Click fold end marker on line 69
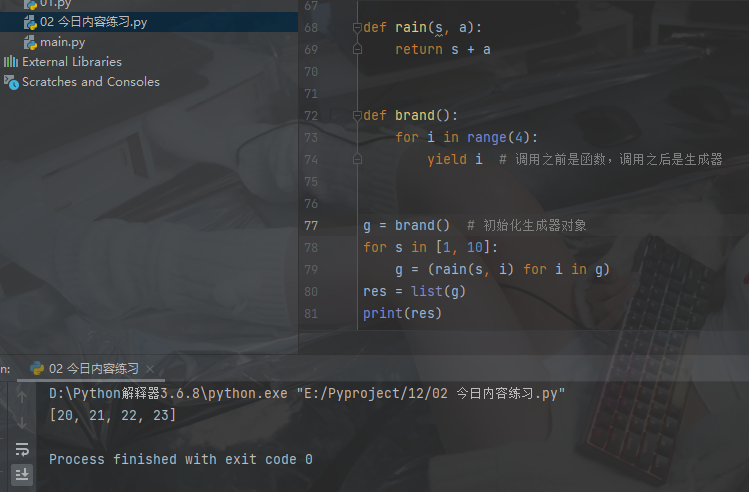 tap(357, 49)
